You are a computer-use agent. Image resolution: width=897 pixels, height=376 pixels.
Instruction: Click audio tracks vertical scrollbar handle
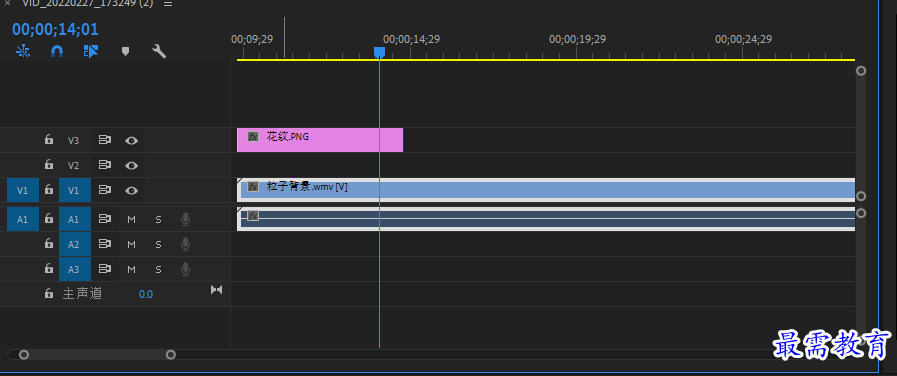pyautogui.click(x=860, y=213)
